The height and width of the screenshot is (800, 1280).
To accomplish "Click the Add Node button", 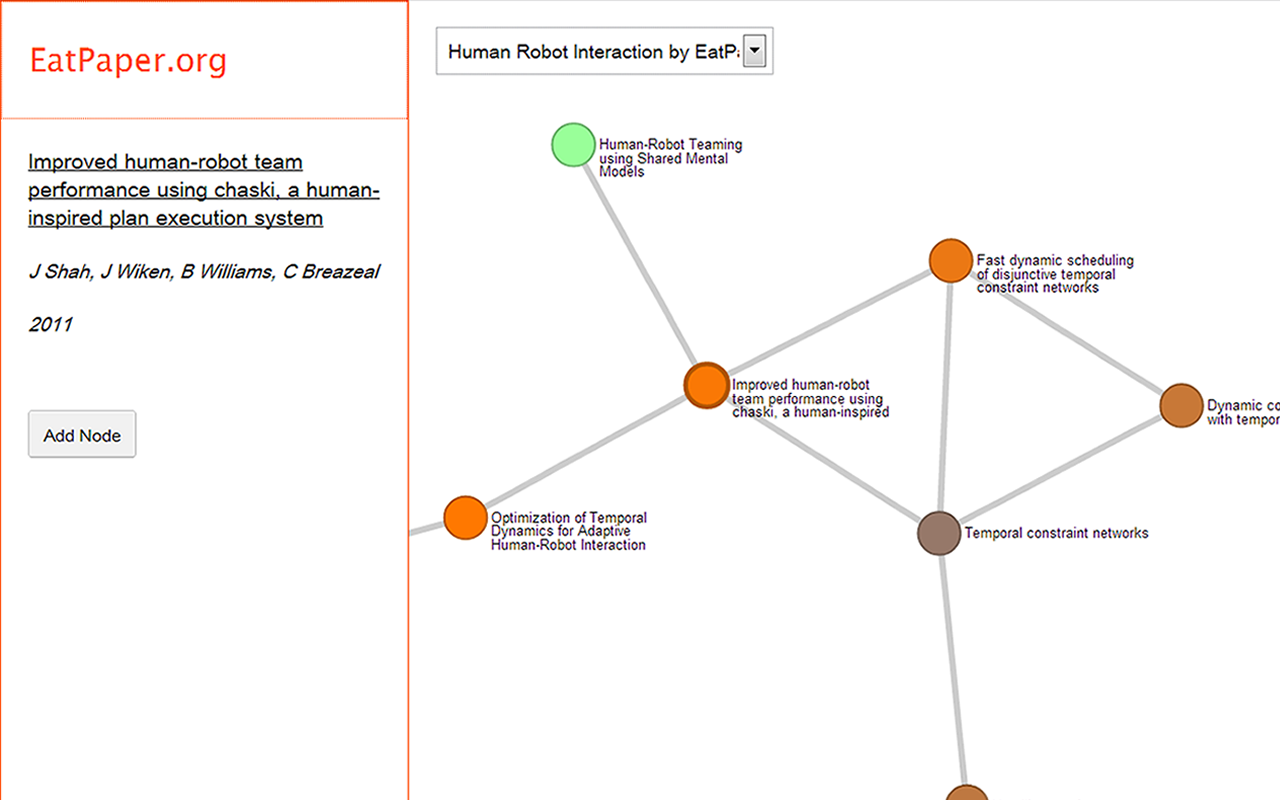I will click(x=82, y=434).
